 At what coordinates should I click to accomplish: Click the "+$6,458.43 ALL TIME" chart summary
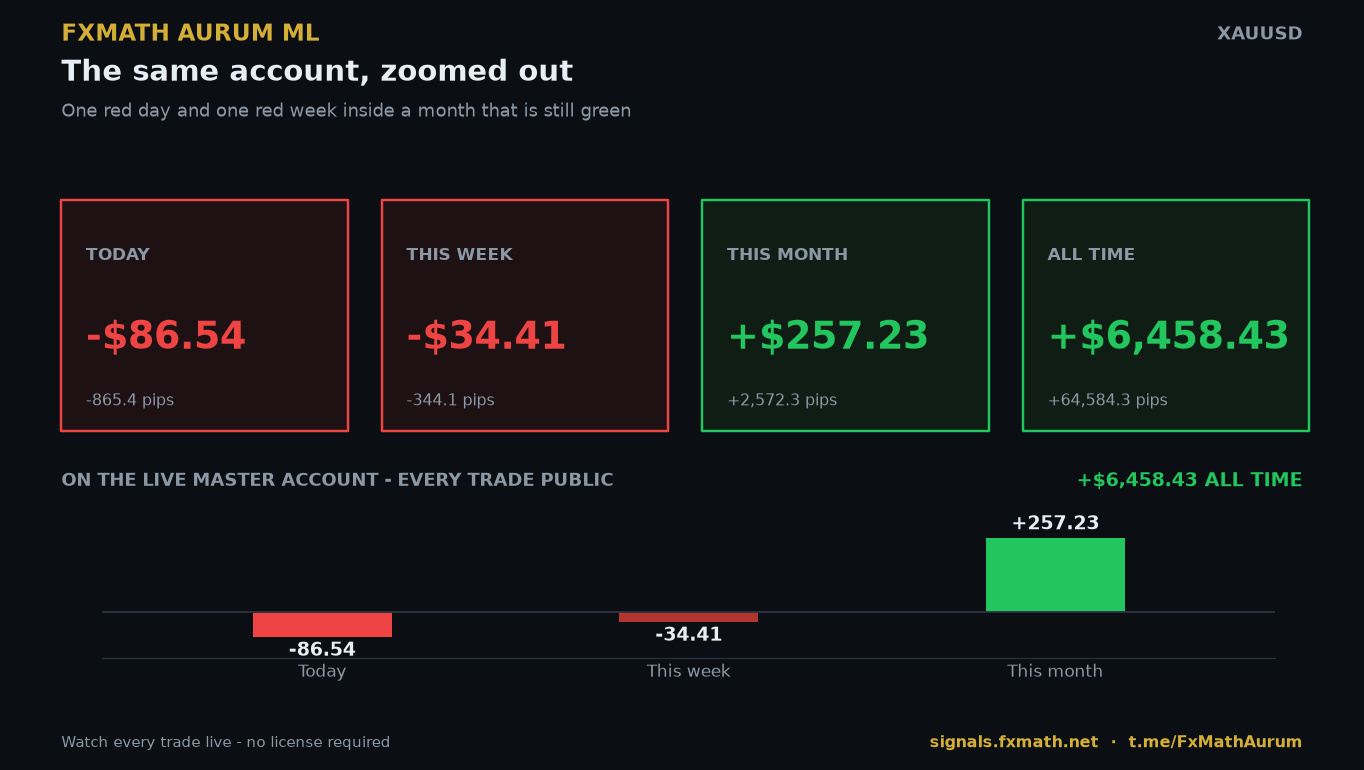[x=1189, y=480]
